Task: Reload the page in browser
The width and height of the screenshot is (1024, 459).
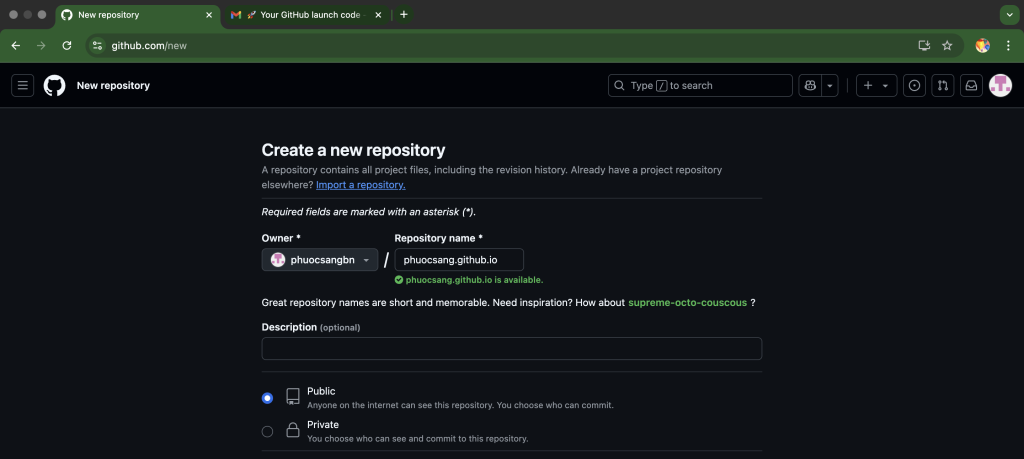Action: click(x=67, y=45)
